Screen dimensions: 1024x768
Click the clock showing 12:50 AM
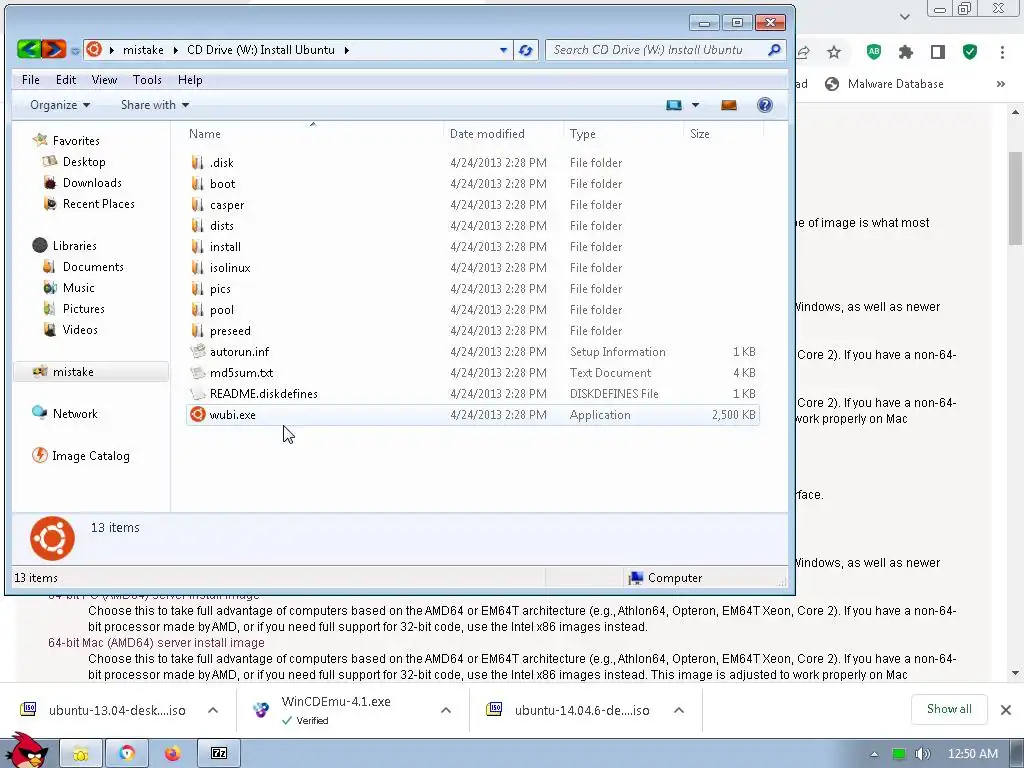coord(972,754)
